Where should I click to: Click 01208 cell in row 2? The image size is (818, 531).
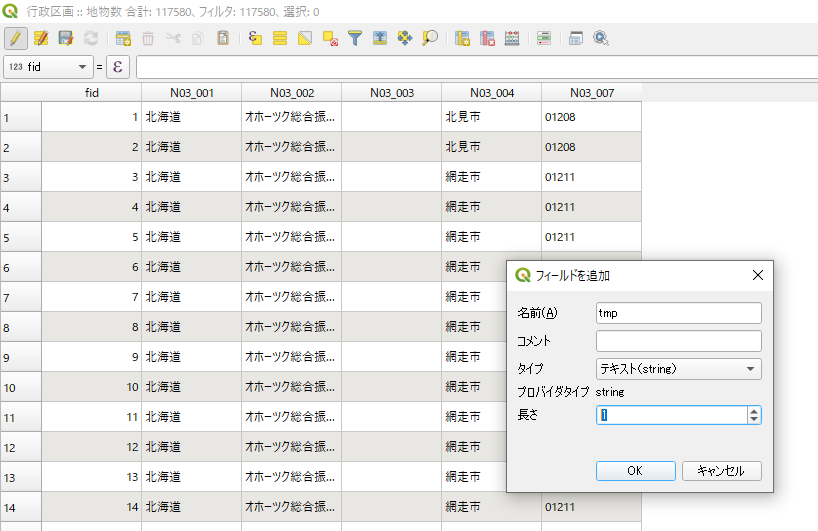tap(592, 147)
